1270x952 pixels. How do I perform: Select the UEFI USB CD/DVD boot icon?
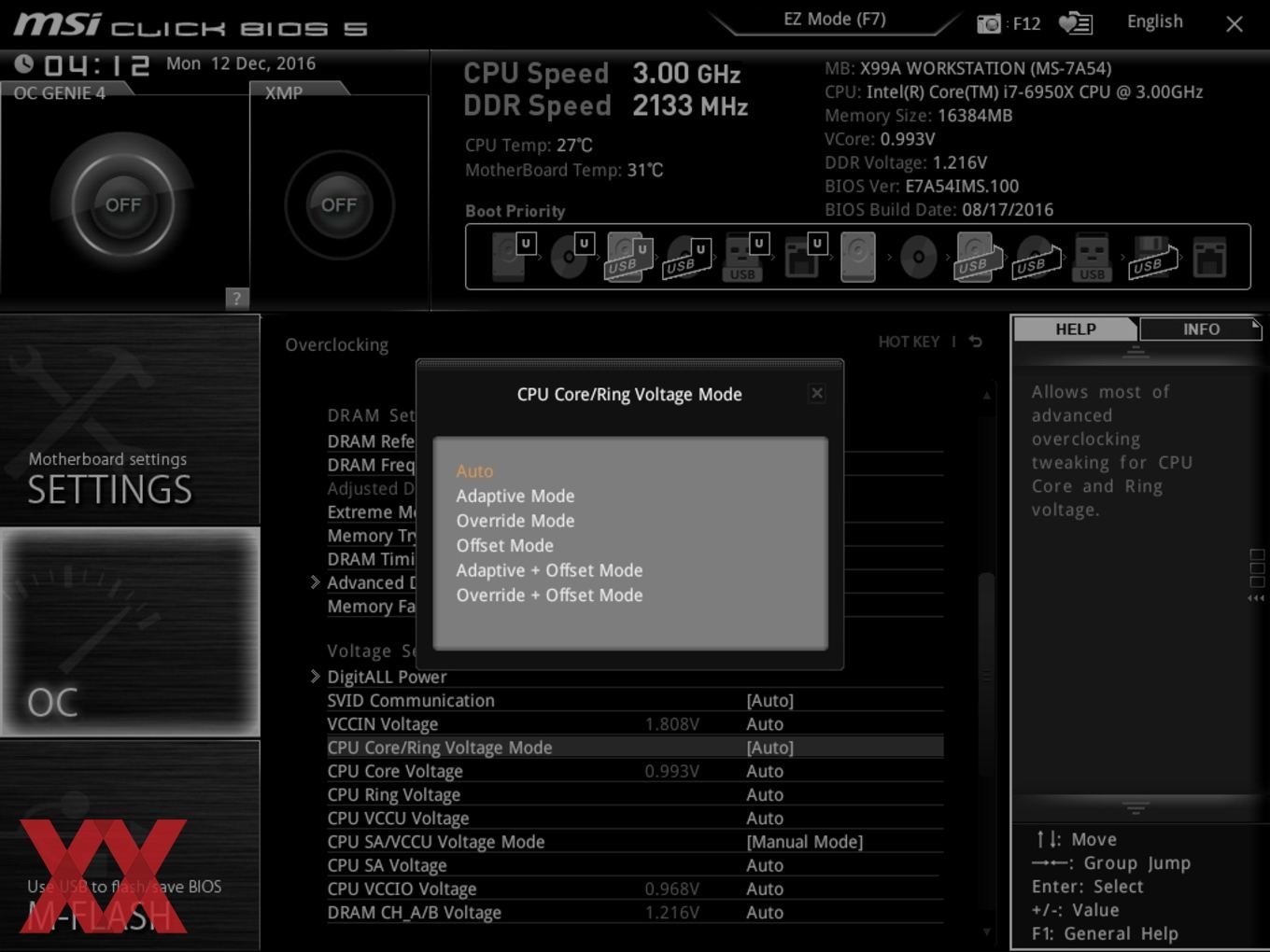click(x=686, y=258)
